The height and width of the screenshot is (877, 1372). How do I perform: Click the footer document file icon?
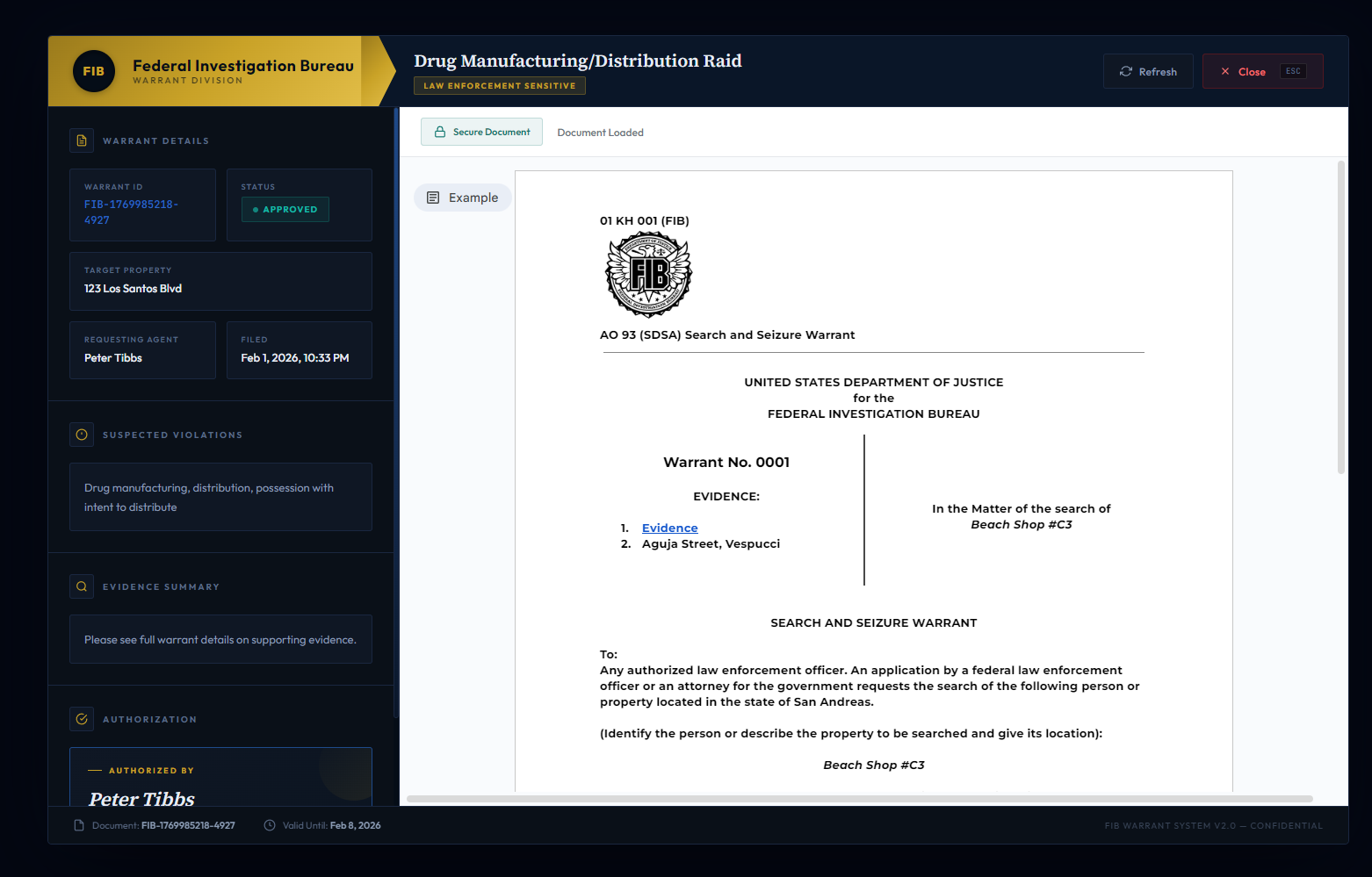[x=79, y=825]
